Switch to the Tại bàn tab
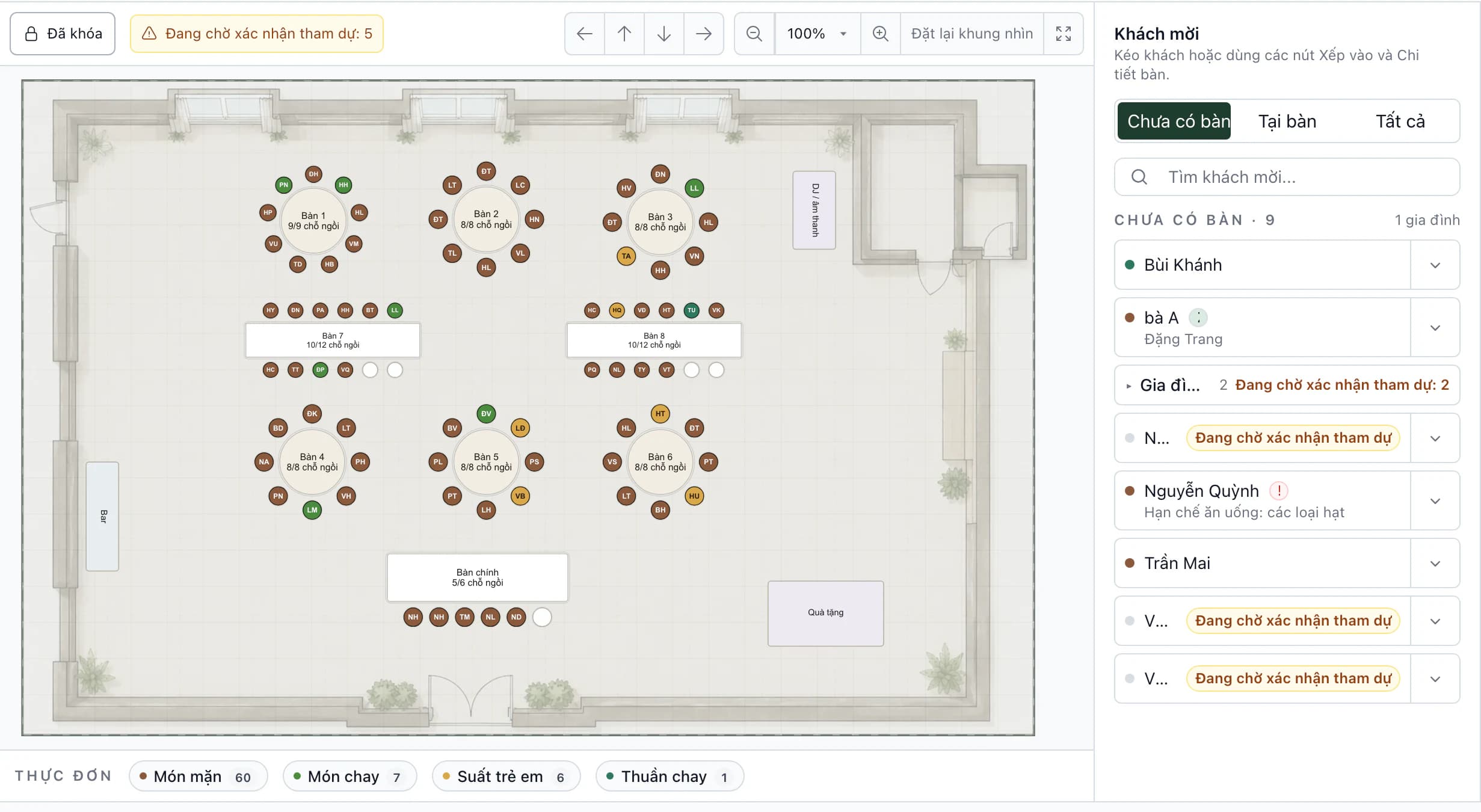This screenshot has width=1481, height=812. (1287, 121)
